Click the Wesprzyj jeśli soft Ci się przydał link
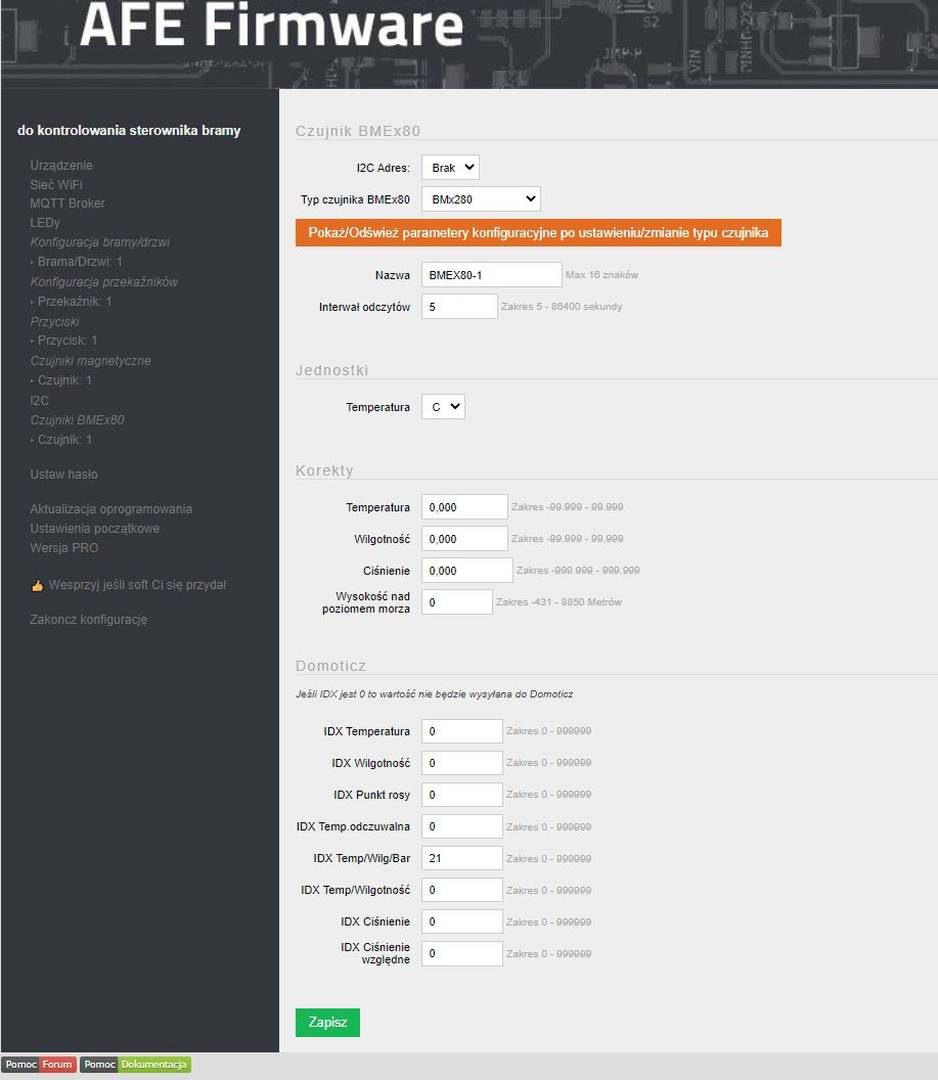938x1080 pixels. pos(138,585)
